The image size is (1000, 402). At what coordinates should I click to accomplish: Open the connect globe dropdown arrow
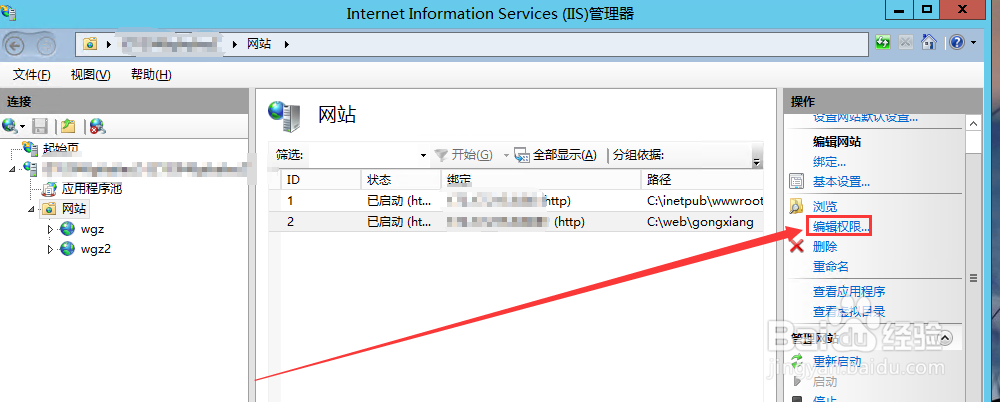click(22, 126)
